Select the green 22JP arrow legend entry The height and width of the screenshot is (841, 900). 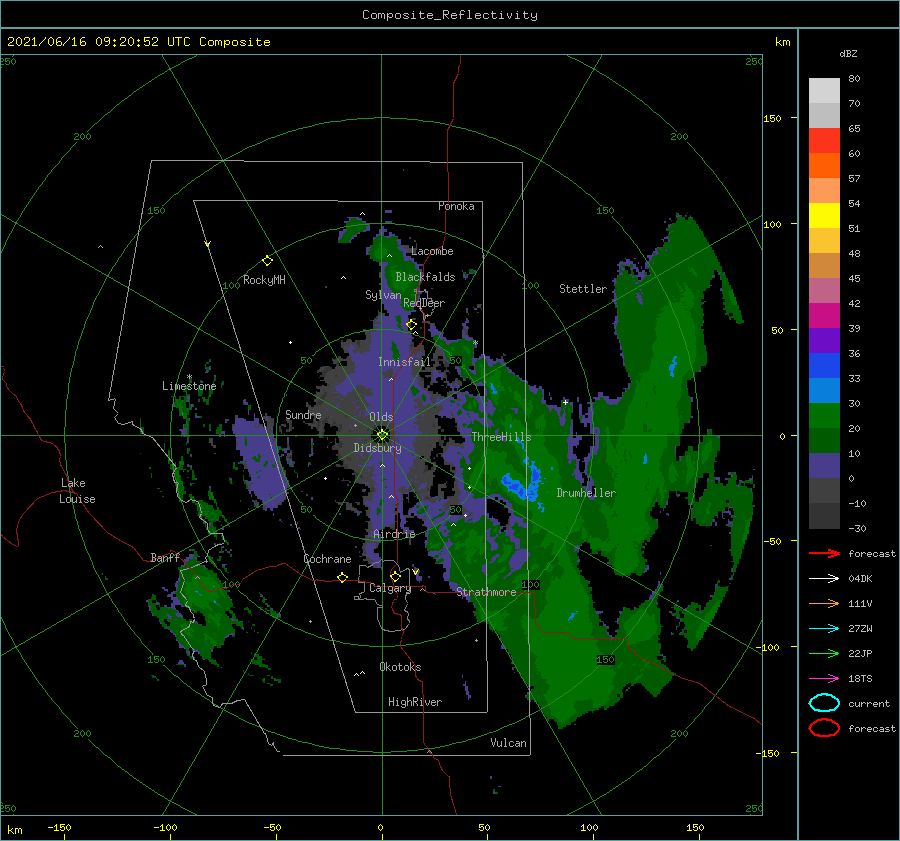[x=824, y=653]
